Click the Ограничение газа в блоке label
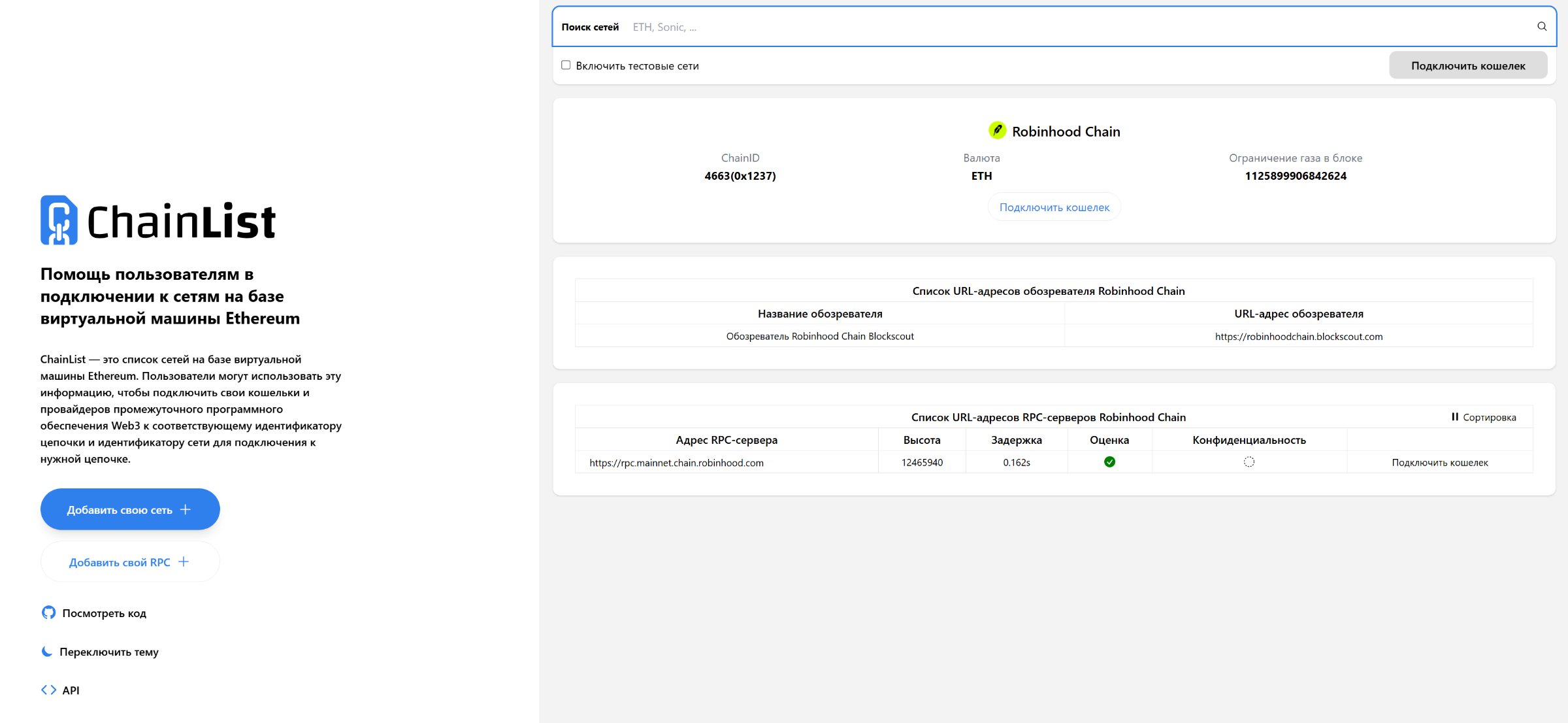The width and height of the screenshot is (1568, 723). [x=1296, y=158]
